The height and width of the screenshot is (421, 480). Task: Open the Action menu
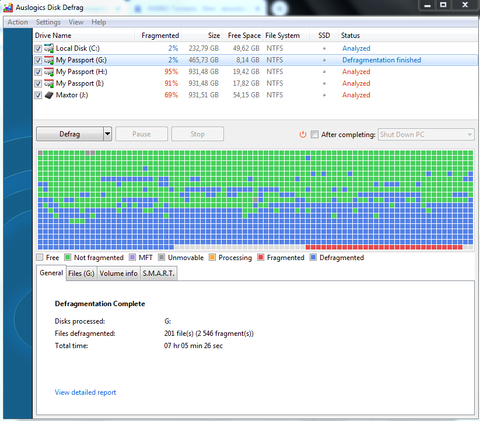tap(18, 22)
